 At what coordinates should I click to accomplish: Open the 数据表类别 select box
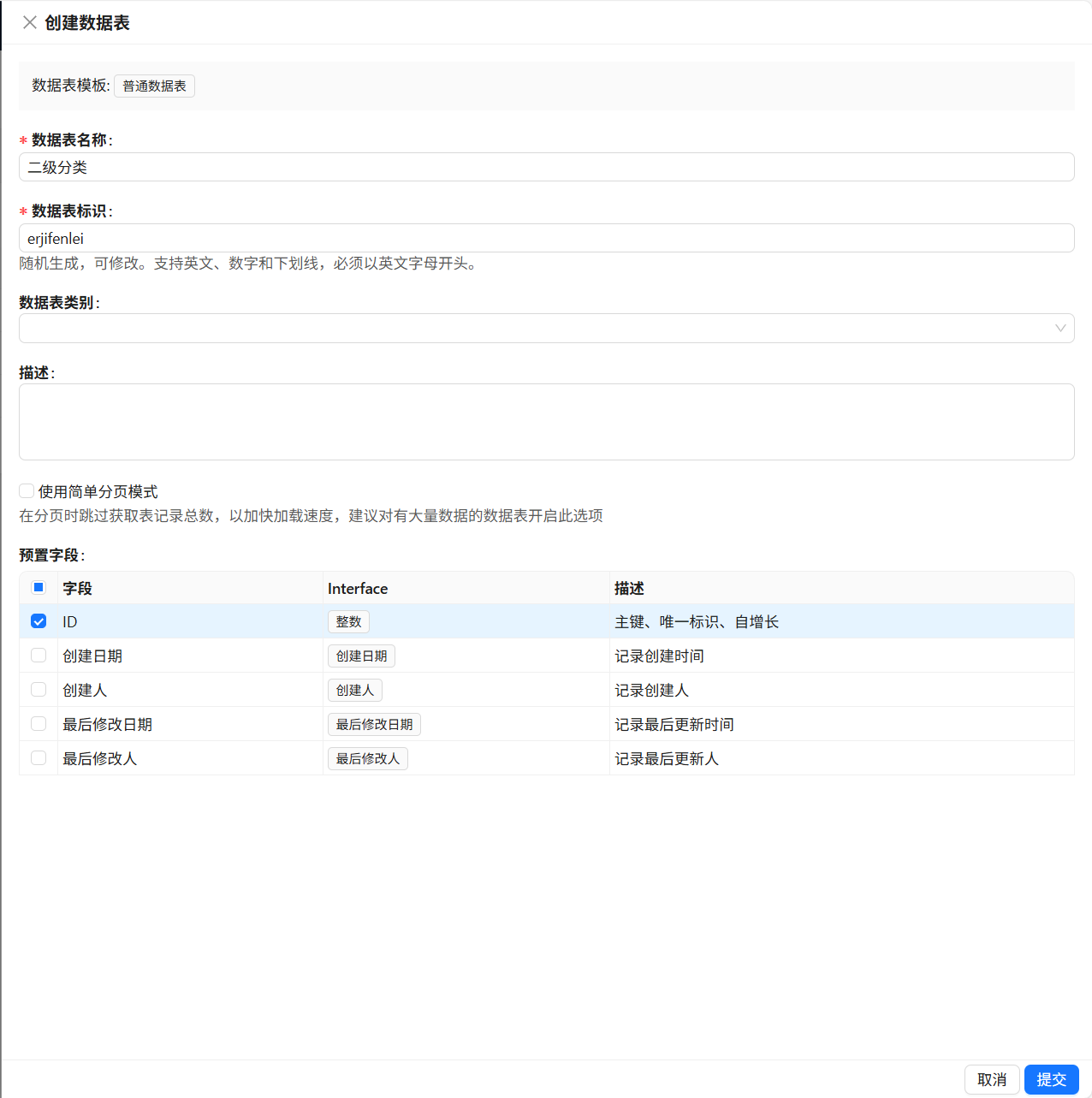(x=546, y=328)
